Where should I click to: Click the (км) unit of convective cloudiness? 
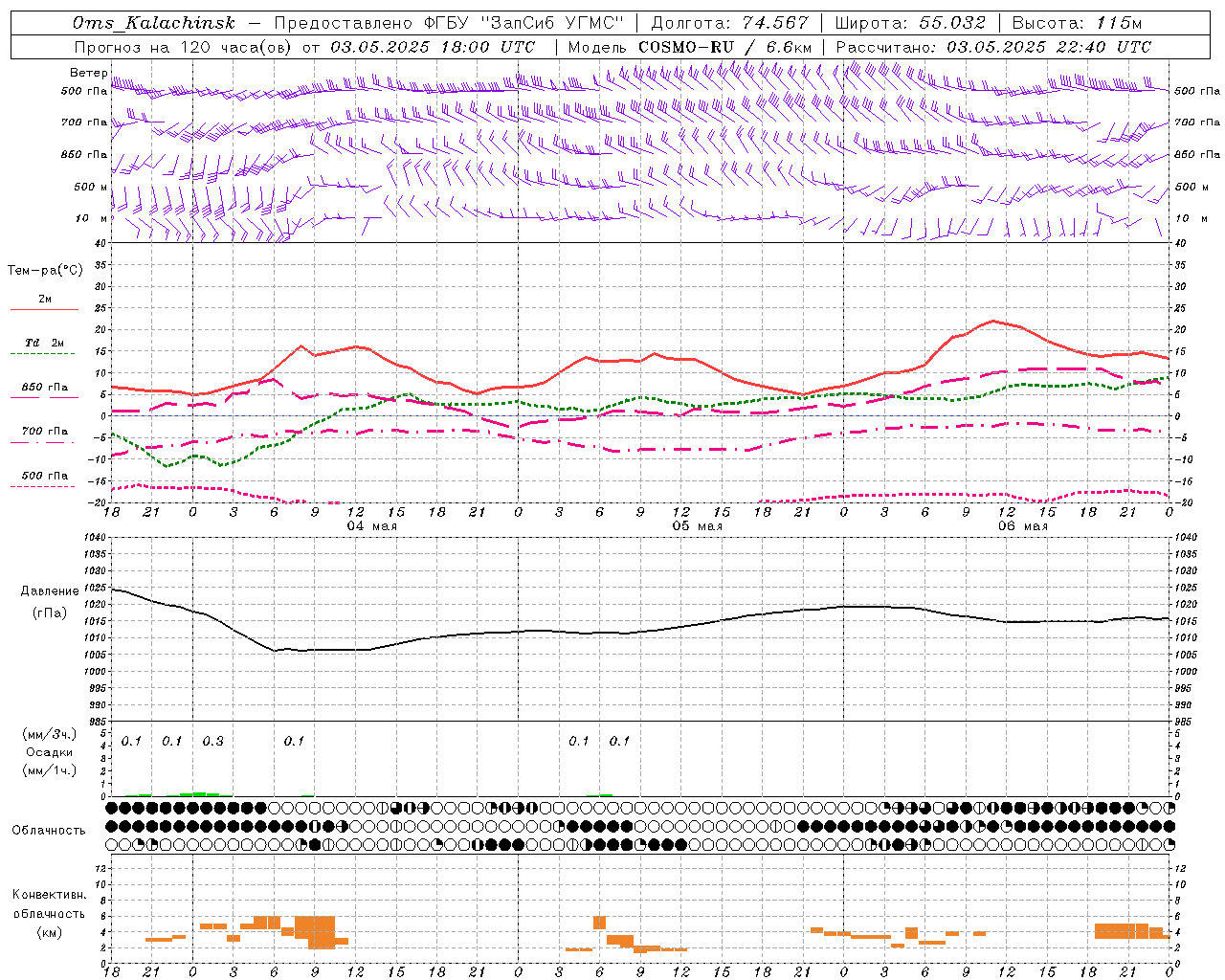tap(49, 932)
